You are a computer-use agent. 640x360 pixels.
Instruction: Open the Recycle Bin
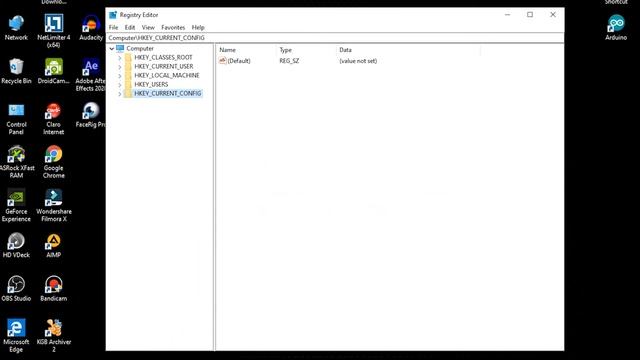tap(16, 71)
